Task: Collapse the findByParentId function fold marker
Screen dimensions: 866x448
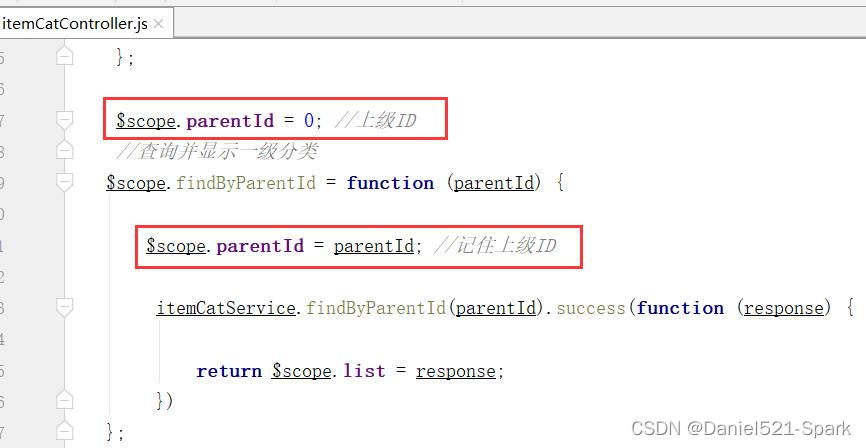Action: point(65,182)
